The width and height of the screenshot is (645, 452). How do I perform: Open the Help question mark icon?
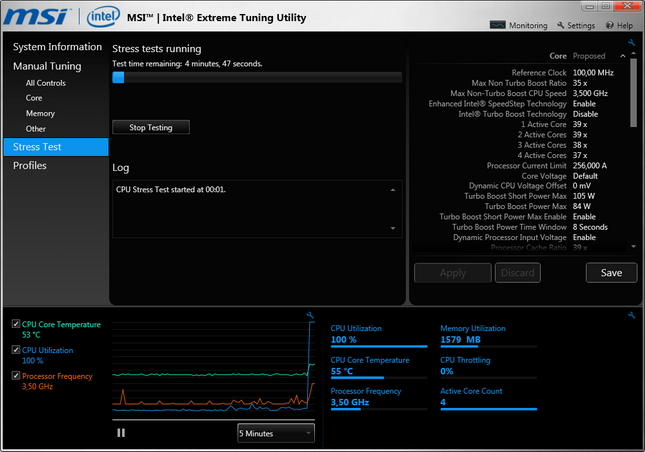pyautogui.click(x=610, y=25)
